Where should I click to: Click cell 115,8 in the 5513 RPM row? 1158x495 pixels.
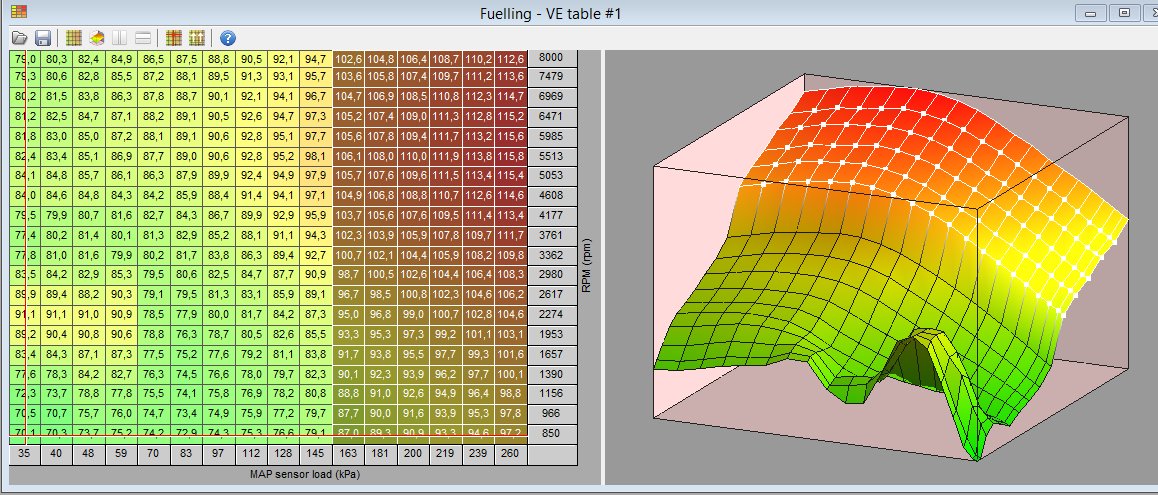[511, 156]
